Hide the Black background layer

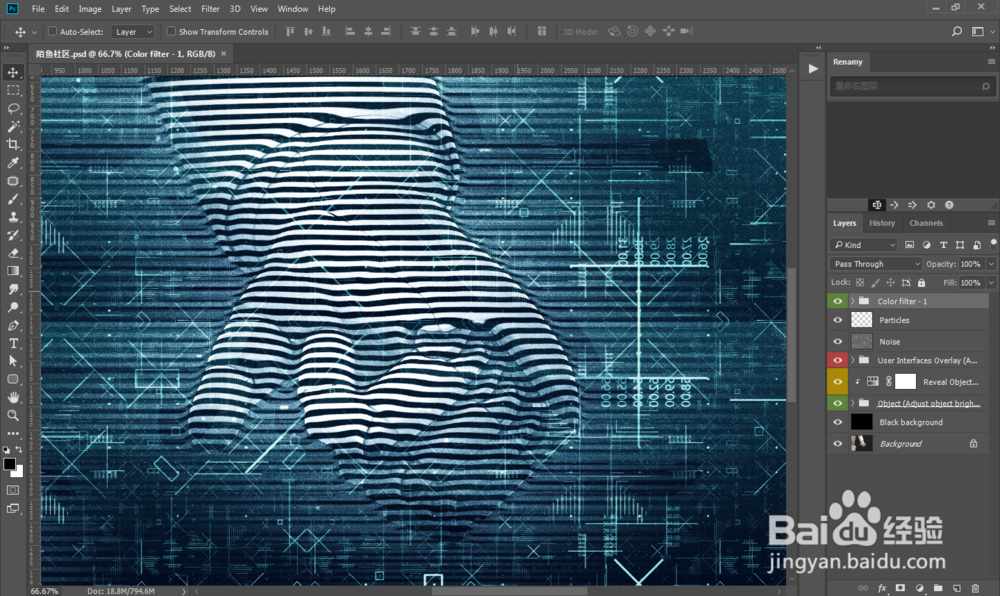coord(837,422)
